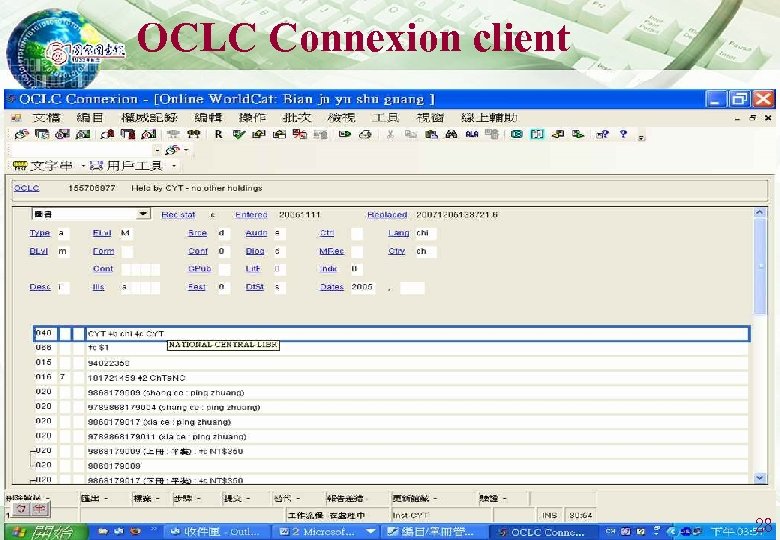
Task: Open the 線上輔助 help menu
Action: tap(489, 118)
